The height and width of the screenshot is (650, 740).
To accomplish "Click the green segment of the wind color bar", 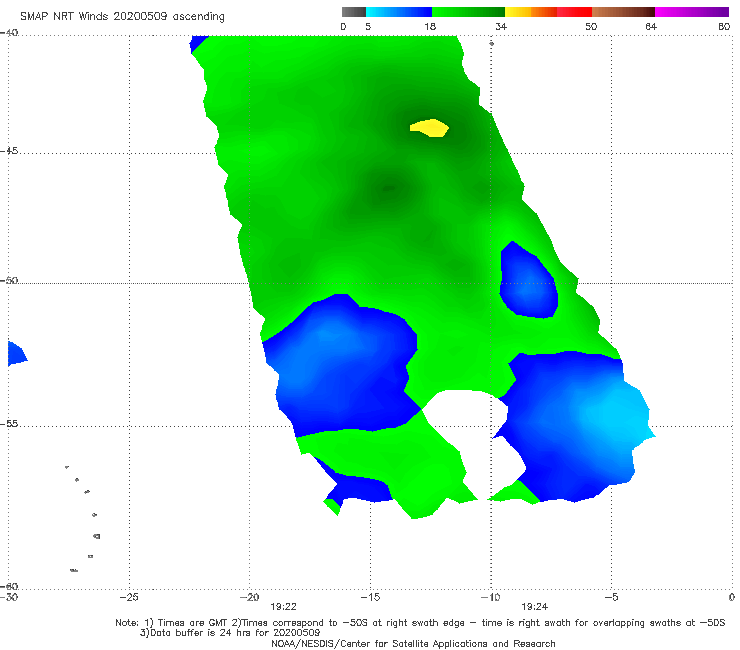I will click(468, 12).
